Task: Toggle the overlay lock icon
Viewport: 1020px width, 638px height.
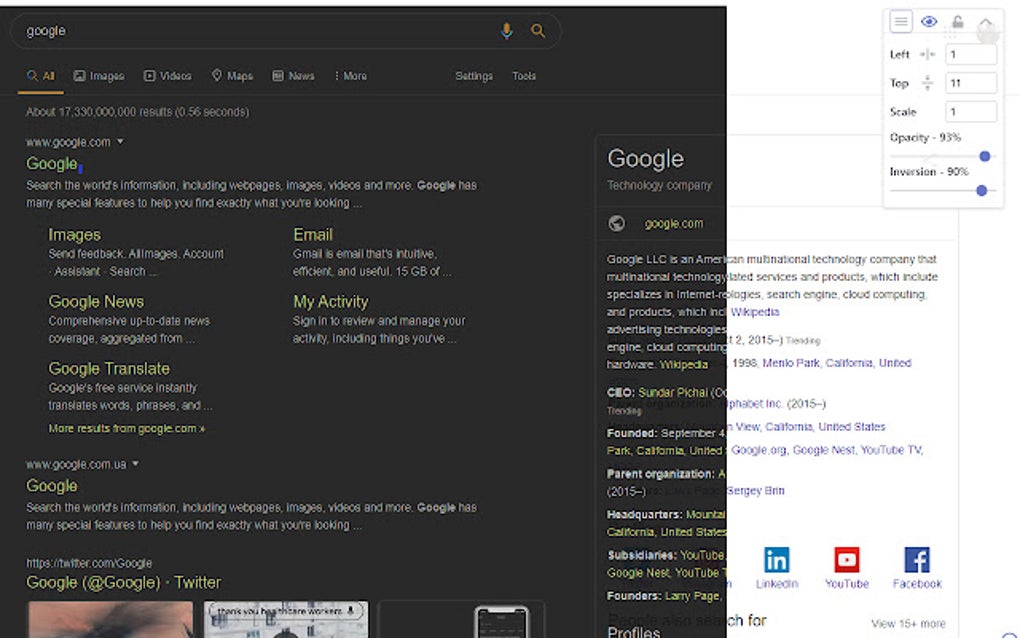Action: (957, 22)
